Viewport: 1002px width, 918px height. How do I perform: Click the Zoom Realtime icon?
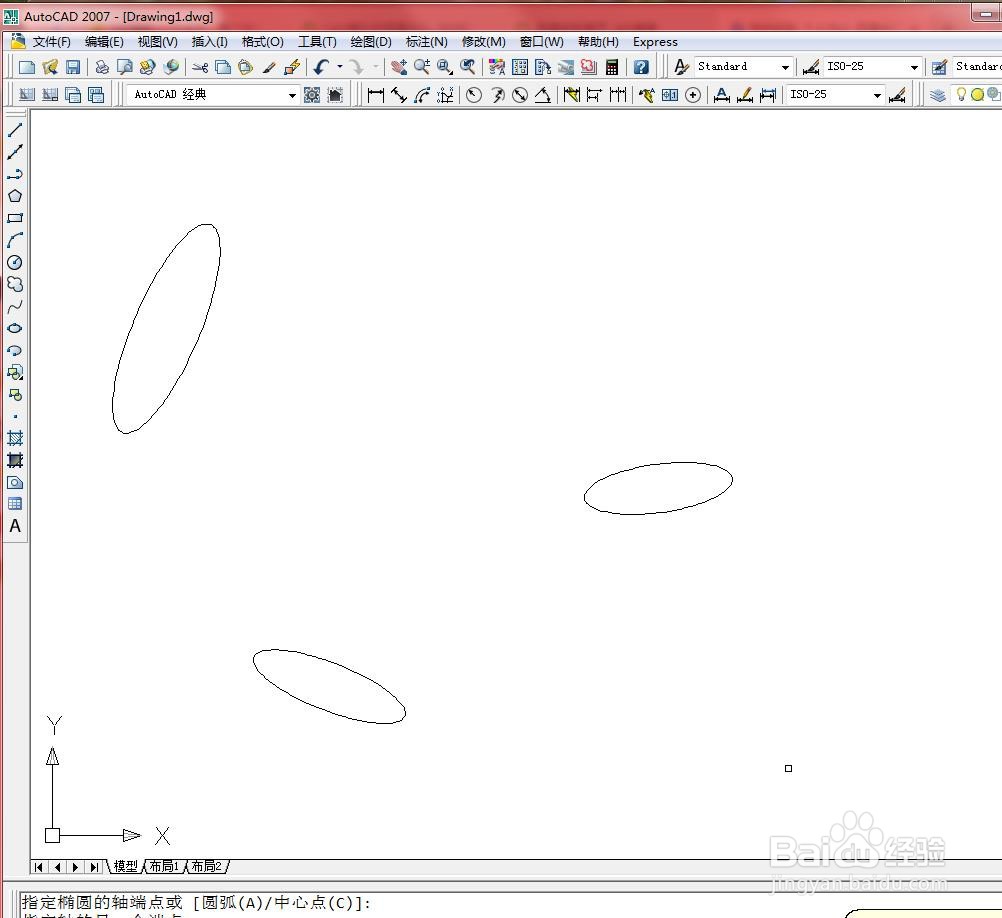point(422,67)
